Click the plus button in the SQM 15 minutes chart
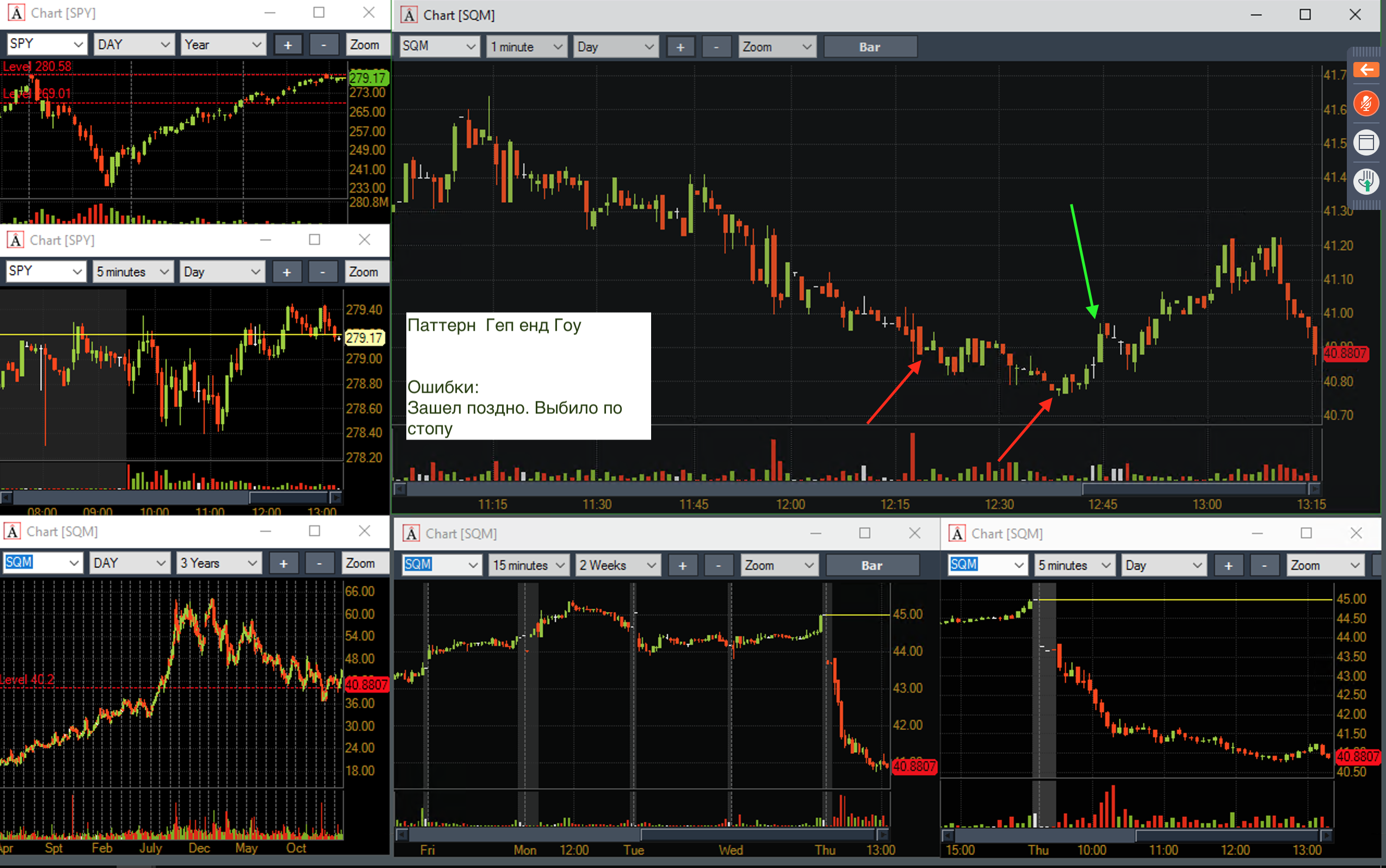 click(683, 566)
